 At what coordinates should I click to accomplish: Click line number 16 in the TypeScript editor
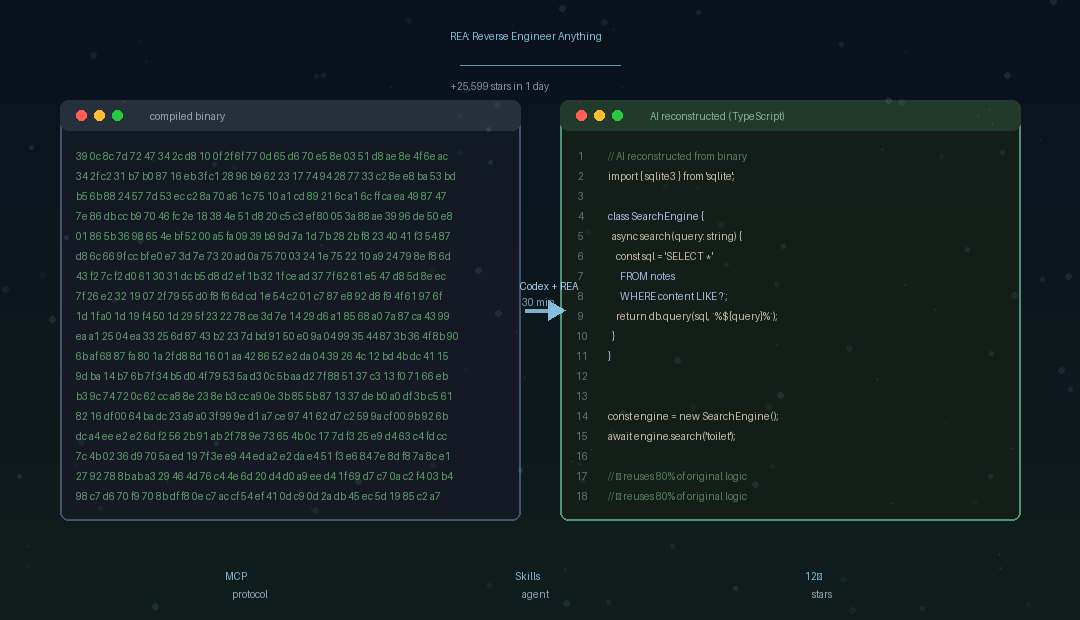(582, 456)
